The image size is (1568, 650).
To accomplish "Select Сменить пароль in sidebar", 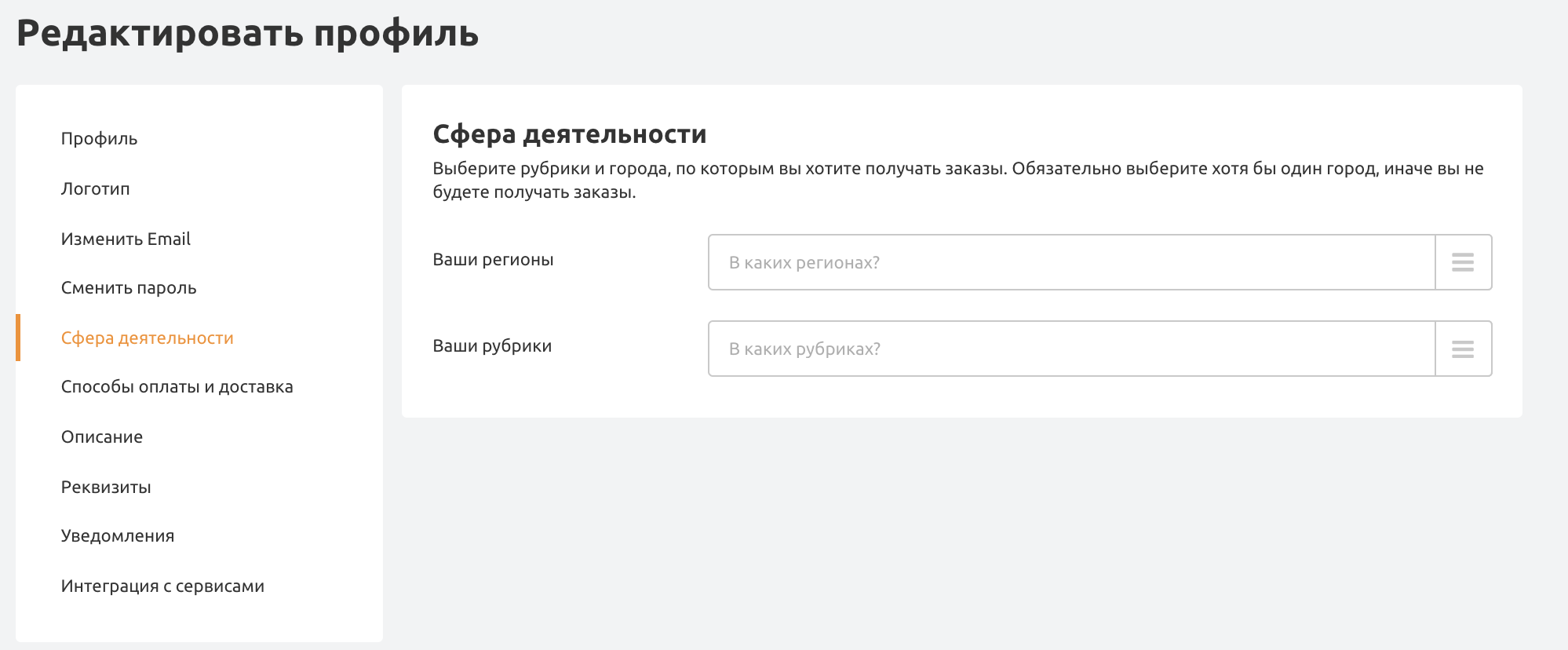I will pos(129,288).
